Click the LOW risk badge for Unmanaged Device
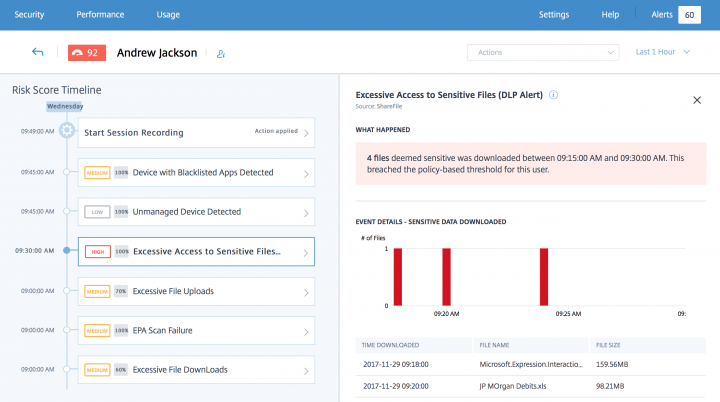 click(97, 212)
